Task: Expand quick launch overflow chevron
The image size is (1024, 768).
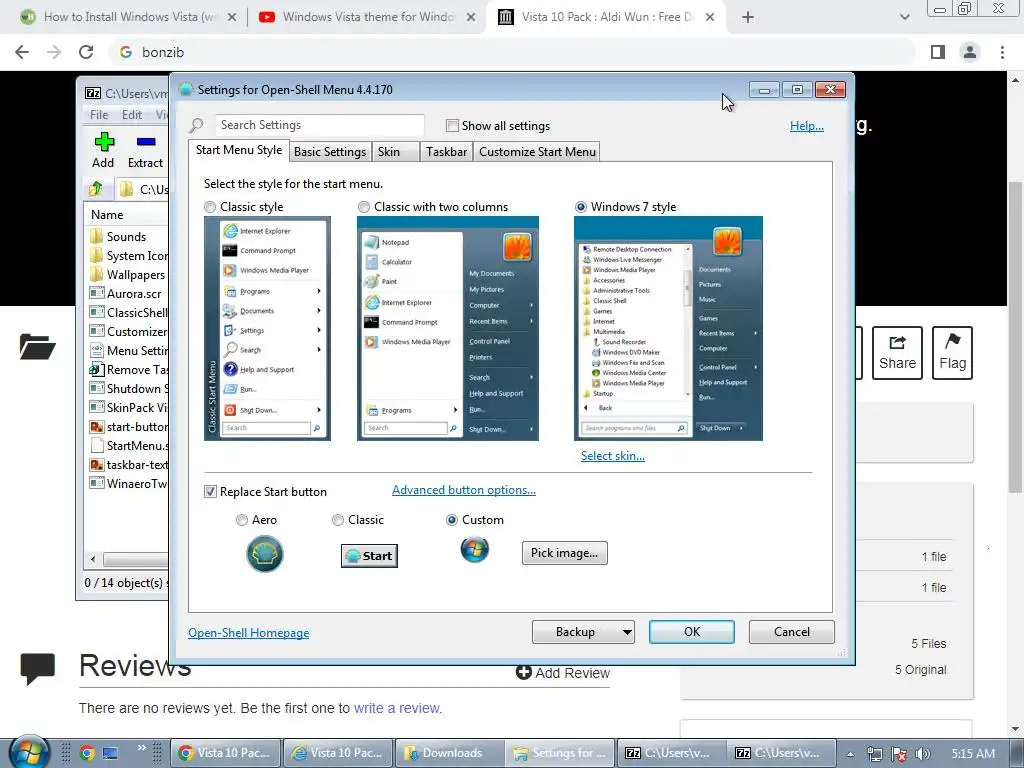Action: [x=142, y=748]
